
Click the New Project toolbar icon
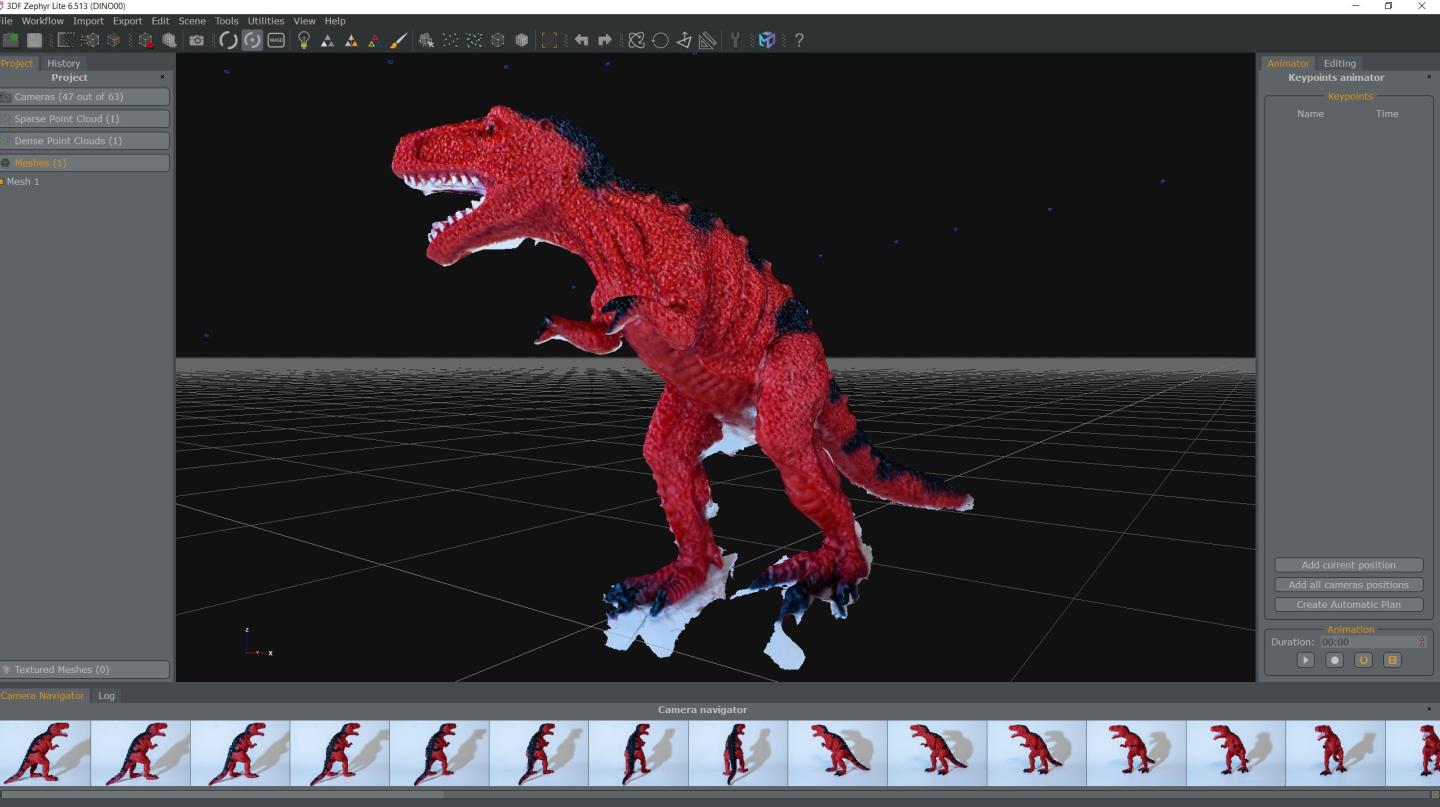(x=11, y=40)
